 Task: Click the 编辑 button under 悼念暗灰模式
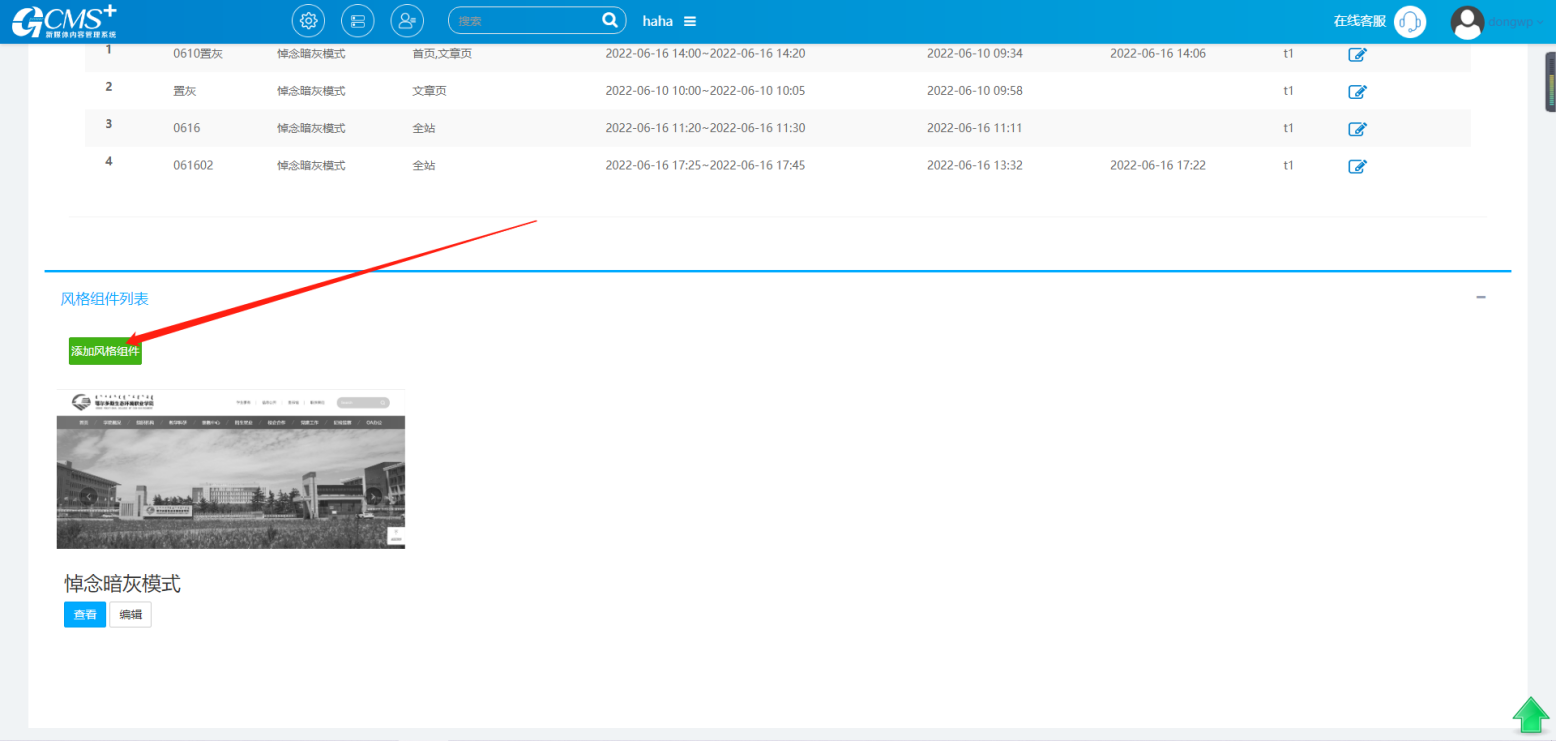pyautogui.click(x=130, y=614)
